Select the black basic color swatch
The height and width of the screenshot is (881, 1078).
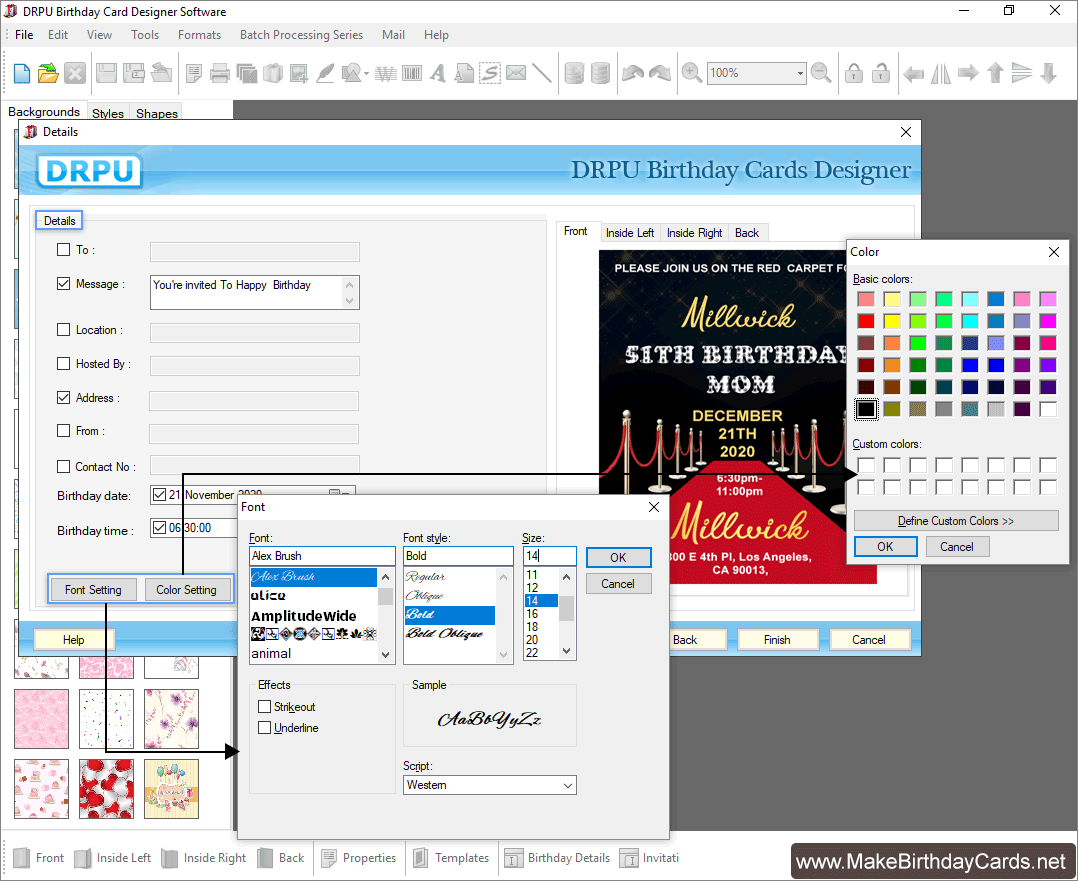click(x=866, y=409)
